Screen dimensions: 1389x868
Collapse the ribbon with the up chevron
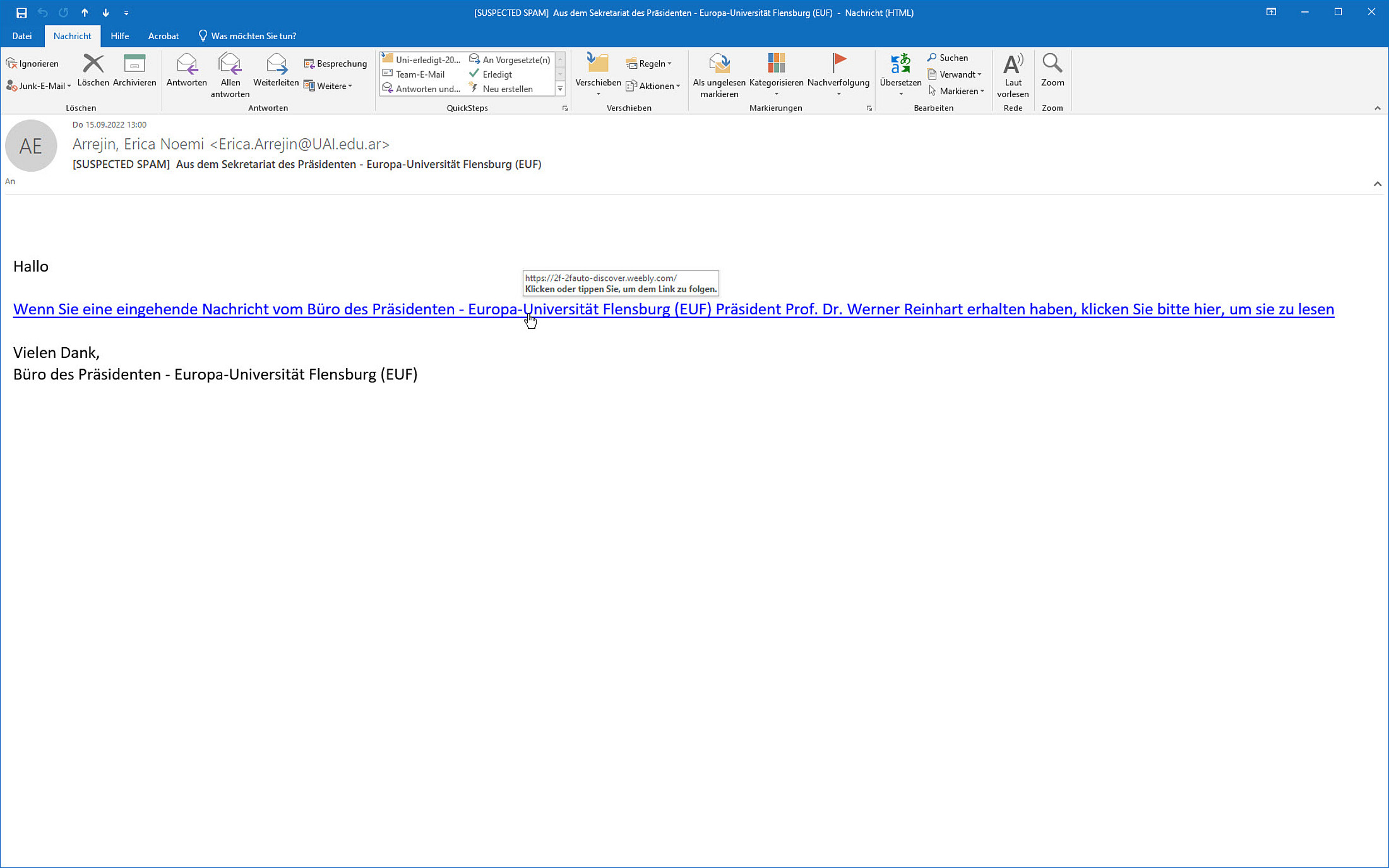tap(1377, 108)
